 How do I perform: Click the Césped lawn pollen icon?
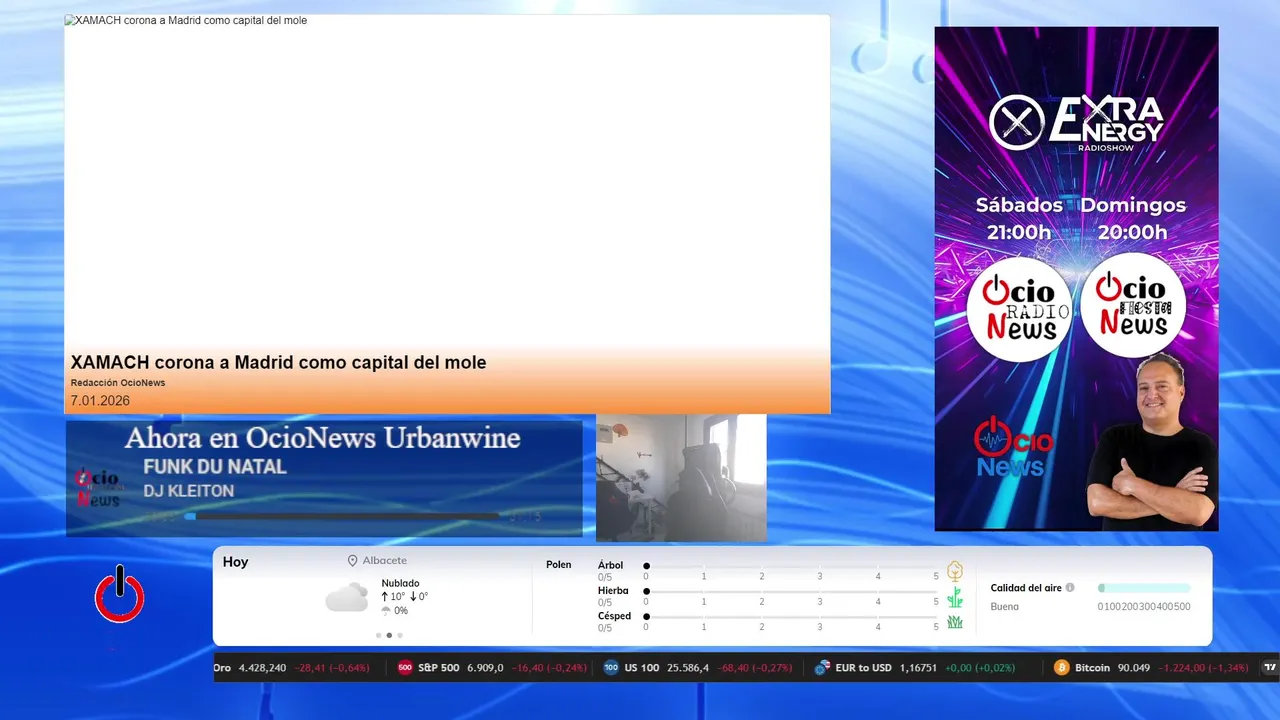pyautogui.click(x=955, y=622)
